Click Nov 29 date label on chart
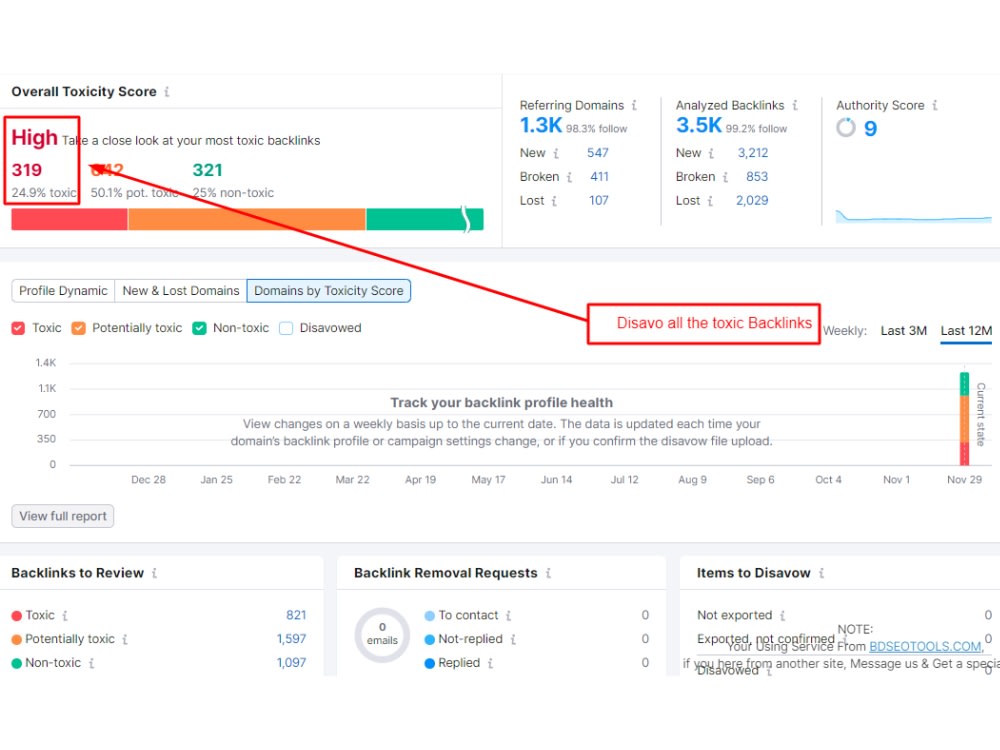 coord(964,480)
